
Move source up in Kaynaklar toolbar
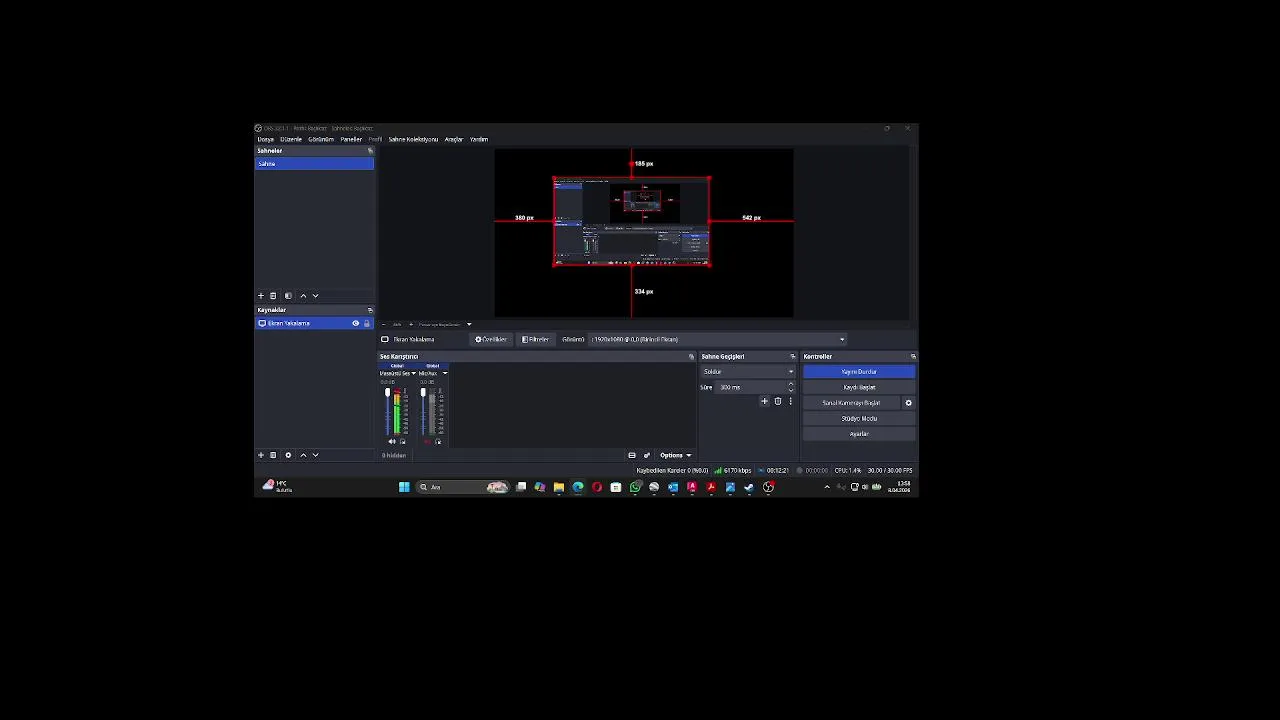click(304, 455)
